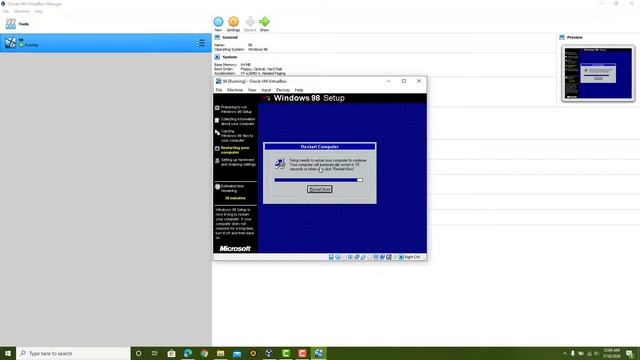Click the Right Ctrl host key indicator
Viewport: 640px width, 360px height.
pyautogui.click(x=412, y=257)
